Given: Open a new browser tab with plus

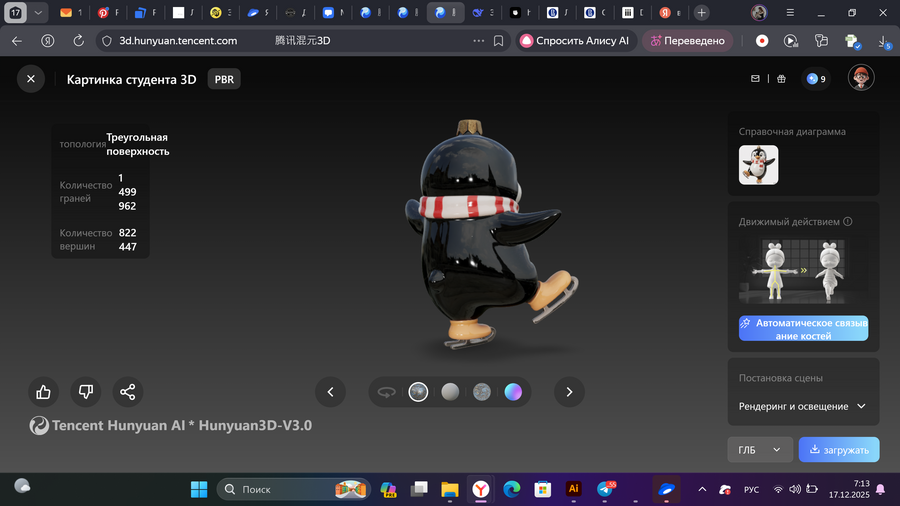Looking at the screenshot, I should pyautogui.click(x=702, y=13).
